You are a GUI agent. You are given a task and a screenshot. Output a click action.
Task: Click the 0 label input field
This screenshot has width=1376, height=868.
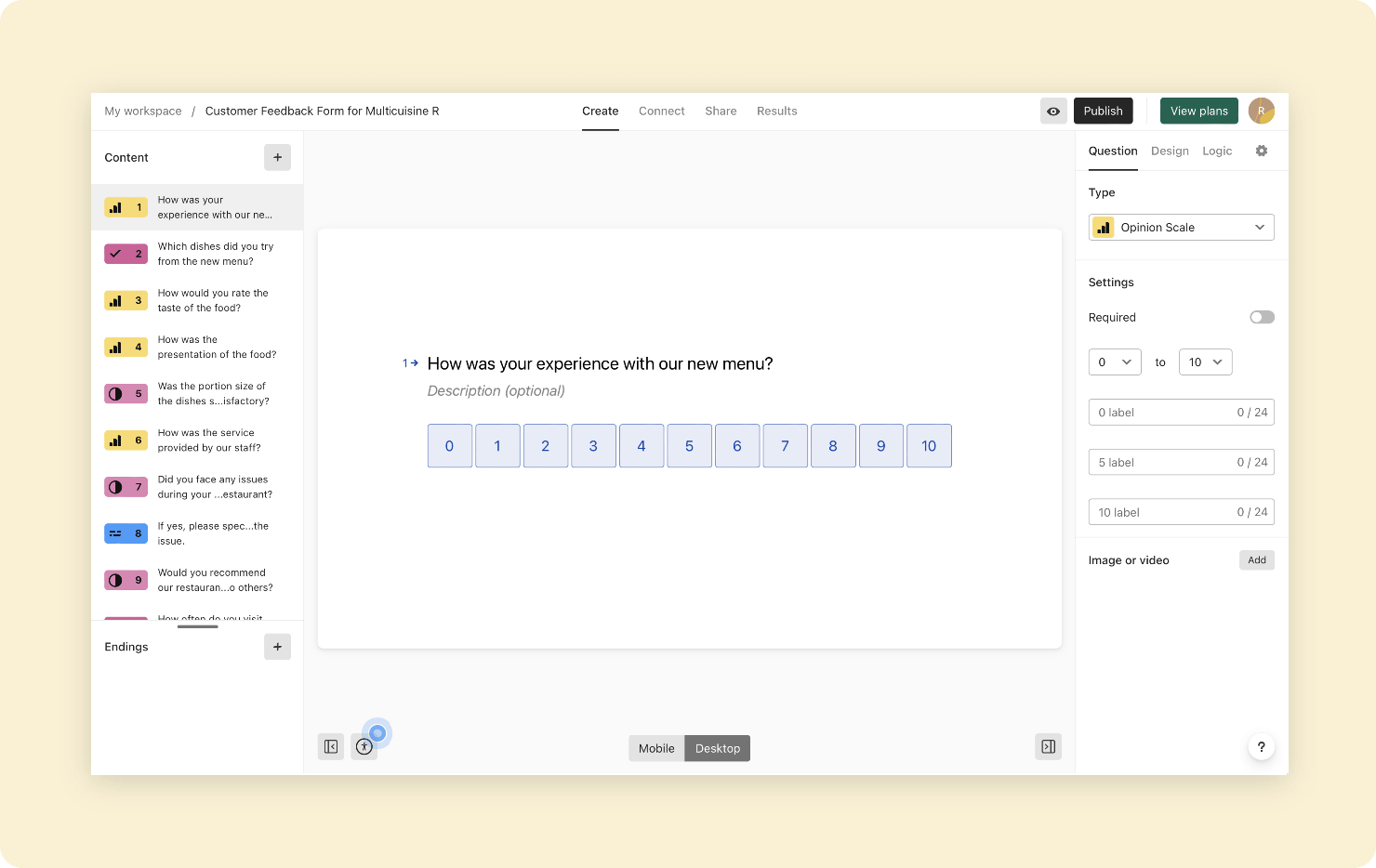(x=1181, y=412)
